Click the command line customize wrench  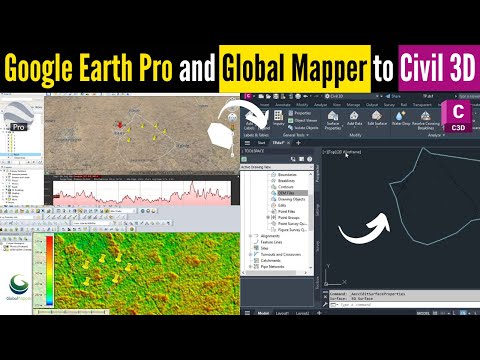tap(325, 304)
